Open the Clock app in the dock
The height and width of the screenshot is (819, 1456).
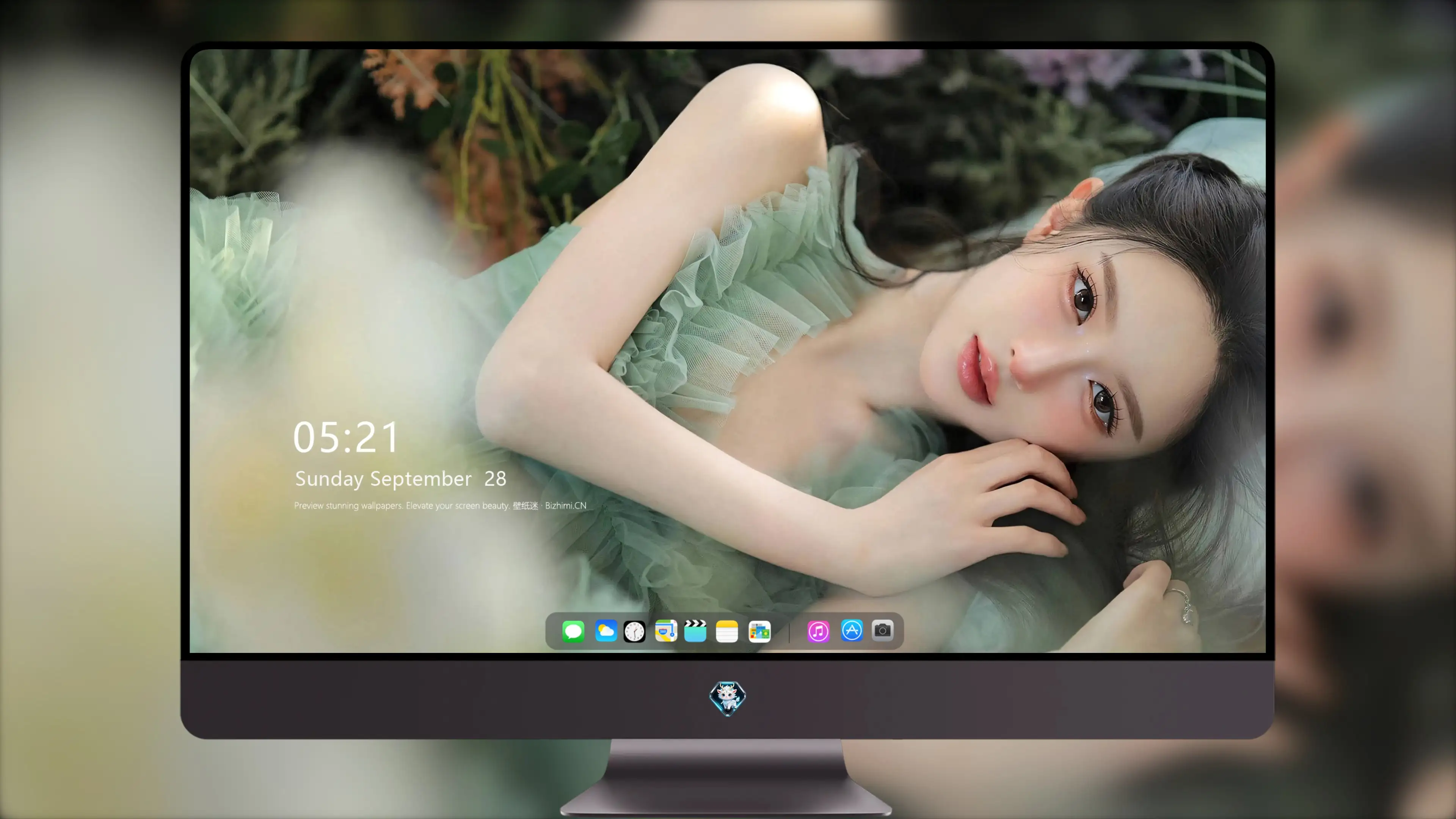[x=634, y=631]
